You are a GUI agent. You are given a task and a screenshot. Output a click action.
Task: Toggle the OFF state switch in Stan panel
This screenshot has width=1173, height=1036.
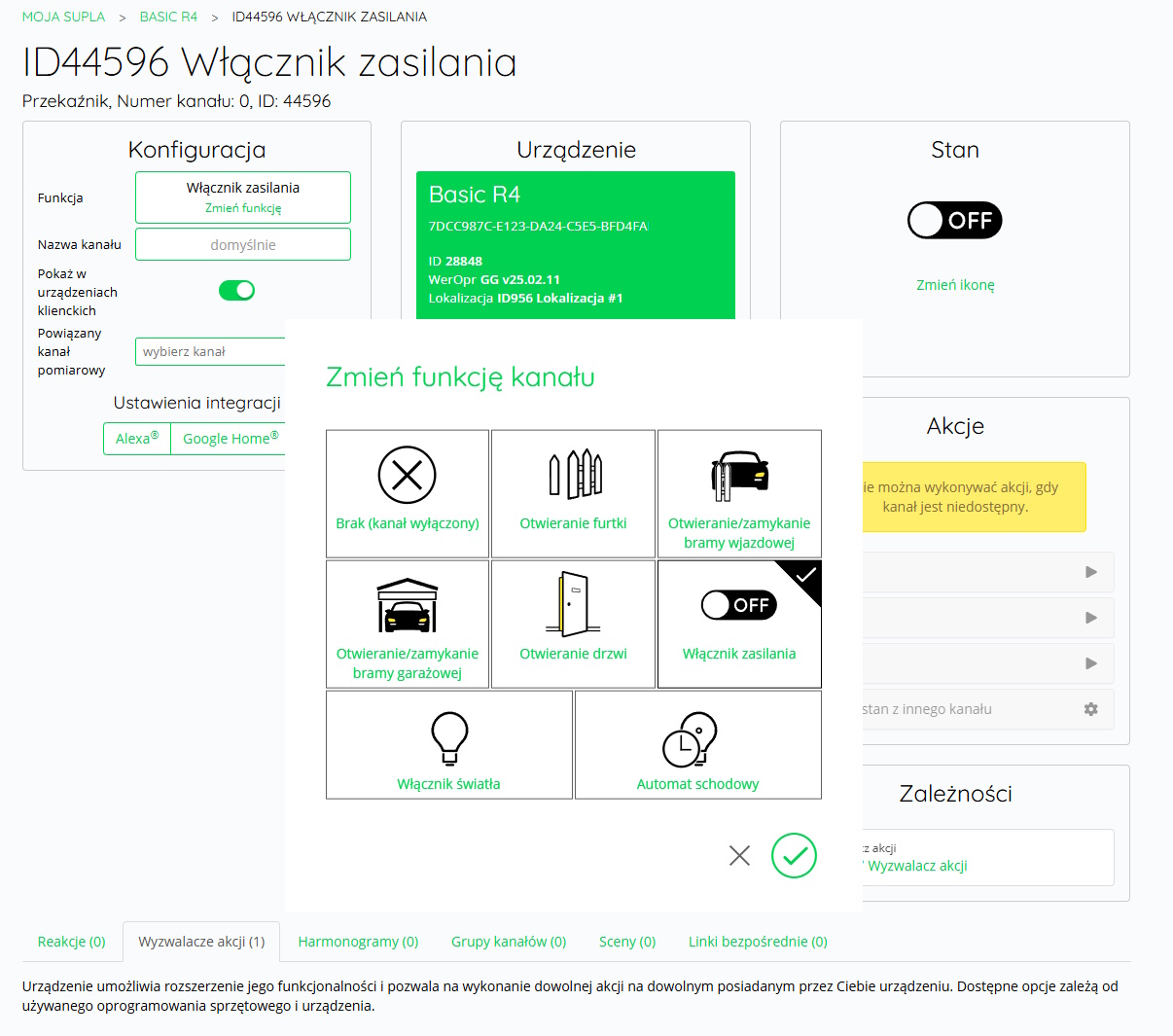[954, 221]
